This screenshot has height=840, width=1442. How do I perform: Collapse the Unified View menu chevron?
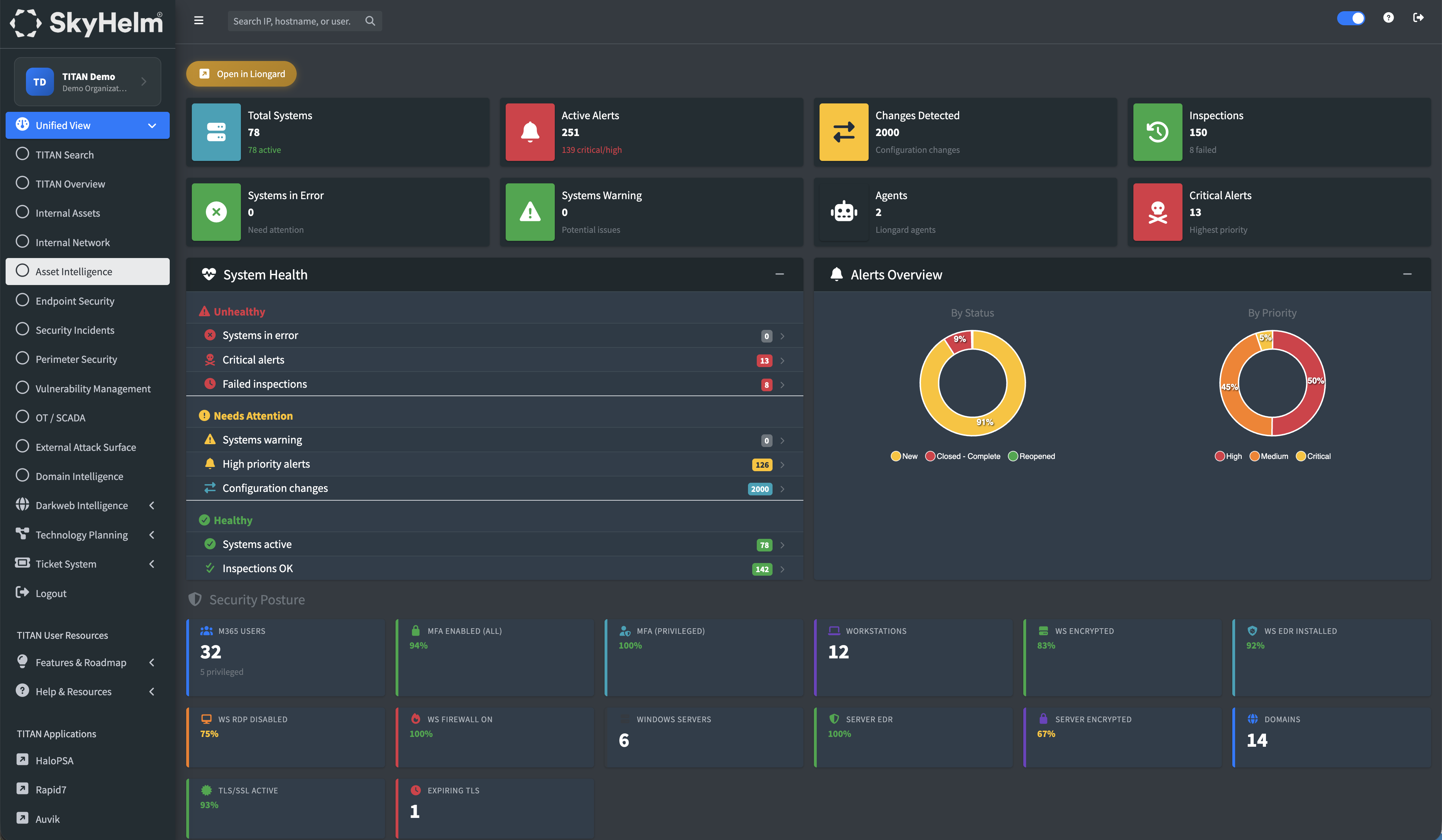point(152,125)
